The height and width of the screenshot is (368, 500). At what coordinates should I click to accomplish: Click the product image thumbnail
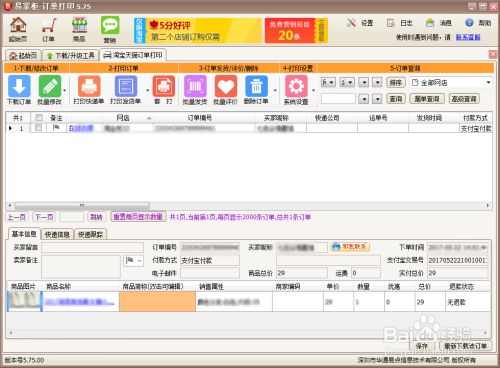25,301
